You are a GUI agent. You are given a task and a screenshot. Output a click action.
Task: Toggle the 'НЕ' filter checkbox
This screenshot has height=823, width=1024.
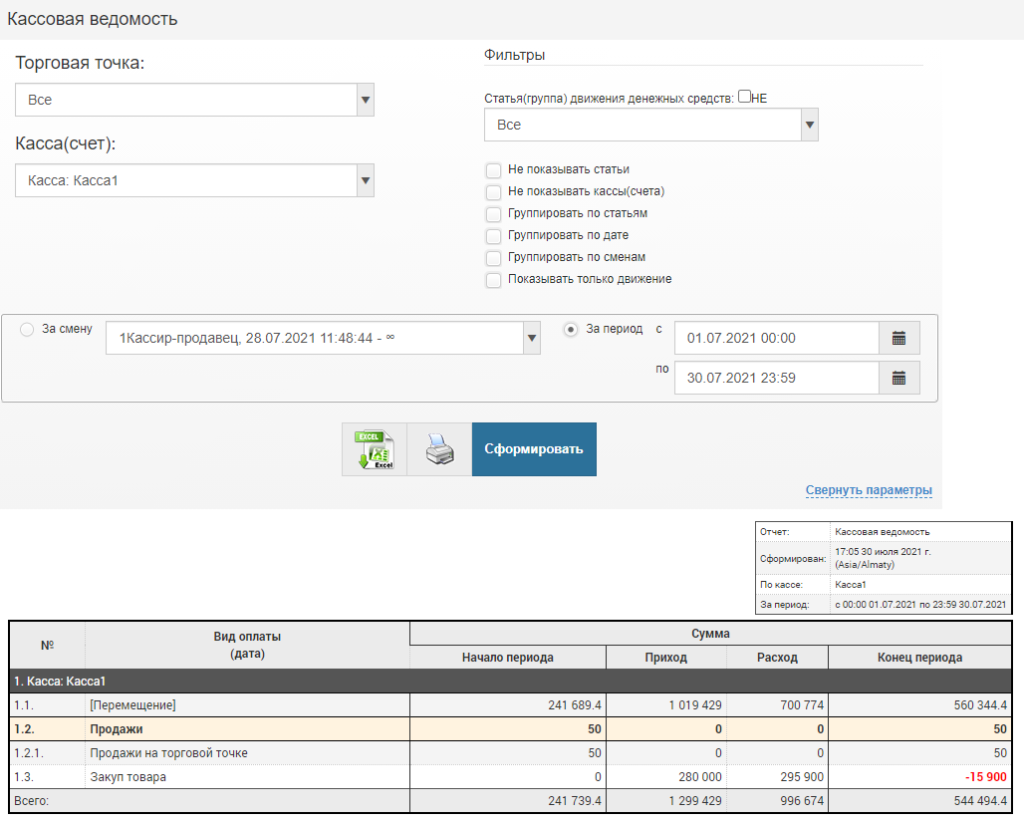click(744, 97)
